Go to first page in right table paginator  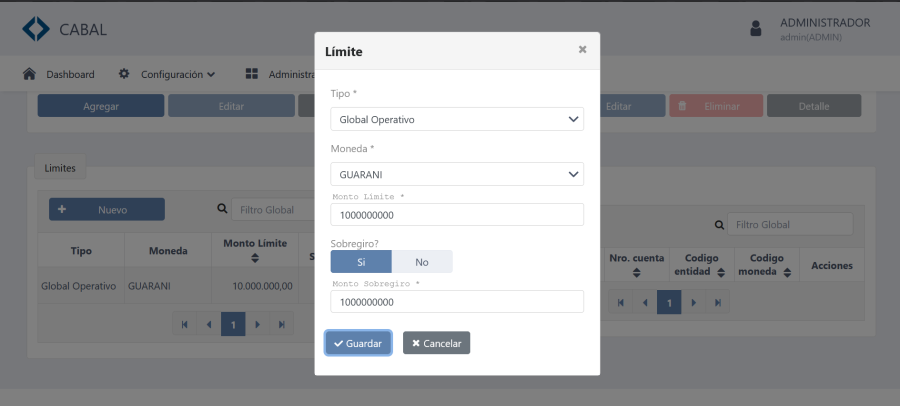(x=620, y=302)
